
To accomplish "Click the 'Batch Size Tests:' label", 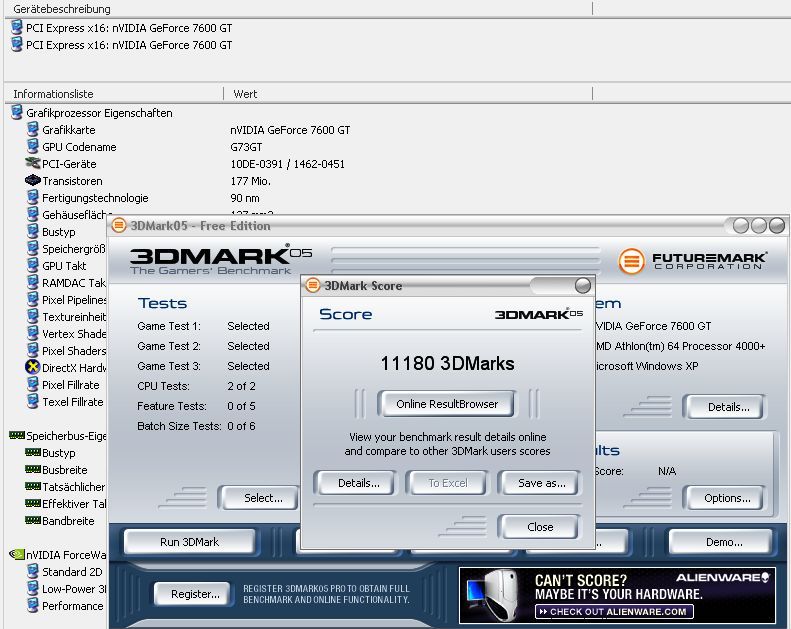I will click(x=179, y=426).
